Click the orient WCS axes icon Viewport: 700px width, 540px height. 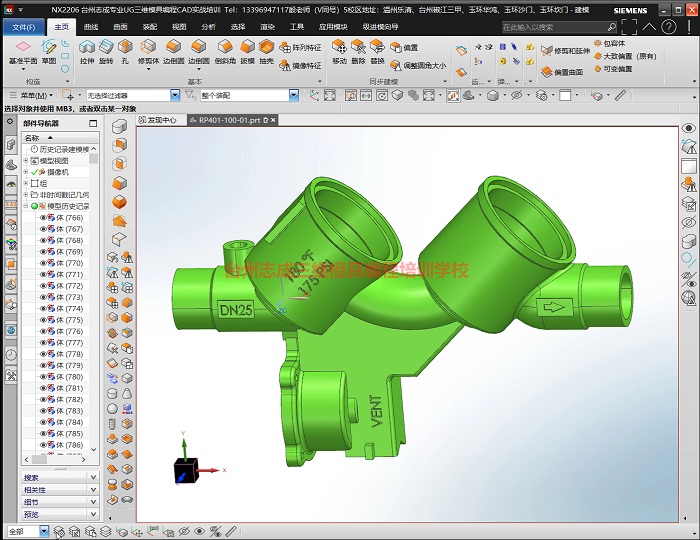click(x=314, y=95)
